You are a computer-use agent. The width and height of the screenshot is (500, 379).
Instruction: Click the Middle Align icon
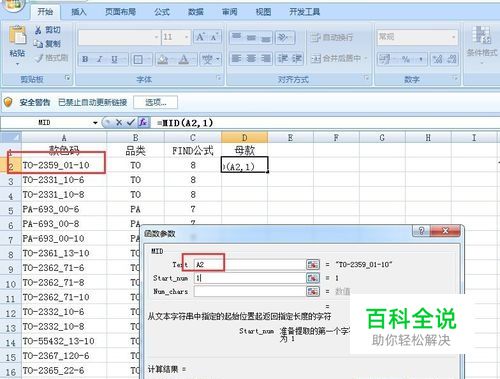point(251,37)
